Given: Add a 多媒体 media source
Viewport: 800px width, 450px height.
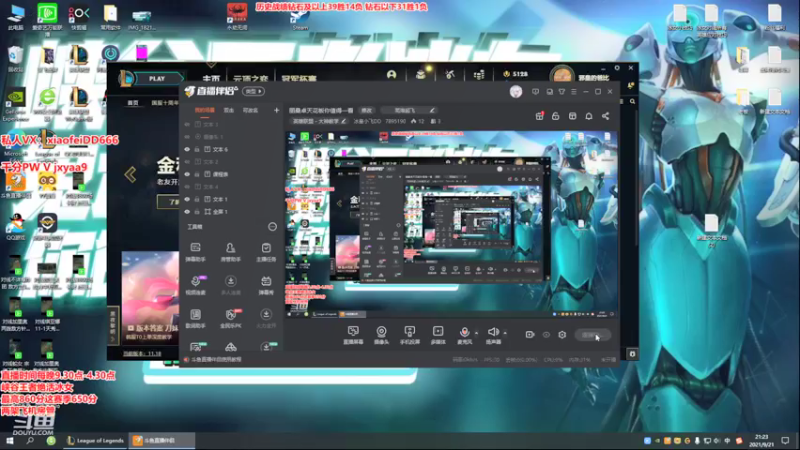Looking at the screenshot, I should [x=438, y=335].
